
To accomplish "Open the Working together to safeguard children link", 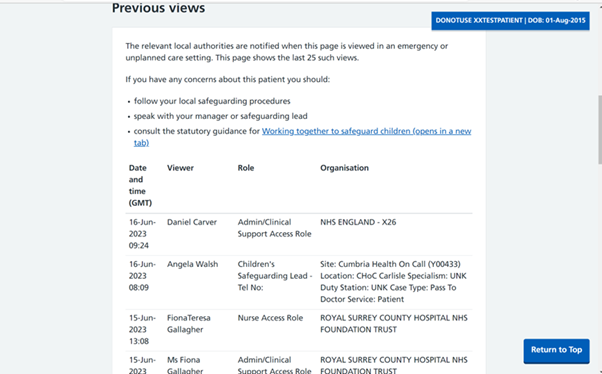I will [x=367, y=131].
